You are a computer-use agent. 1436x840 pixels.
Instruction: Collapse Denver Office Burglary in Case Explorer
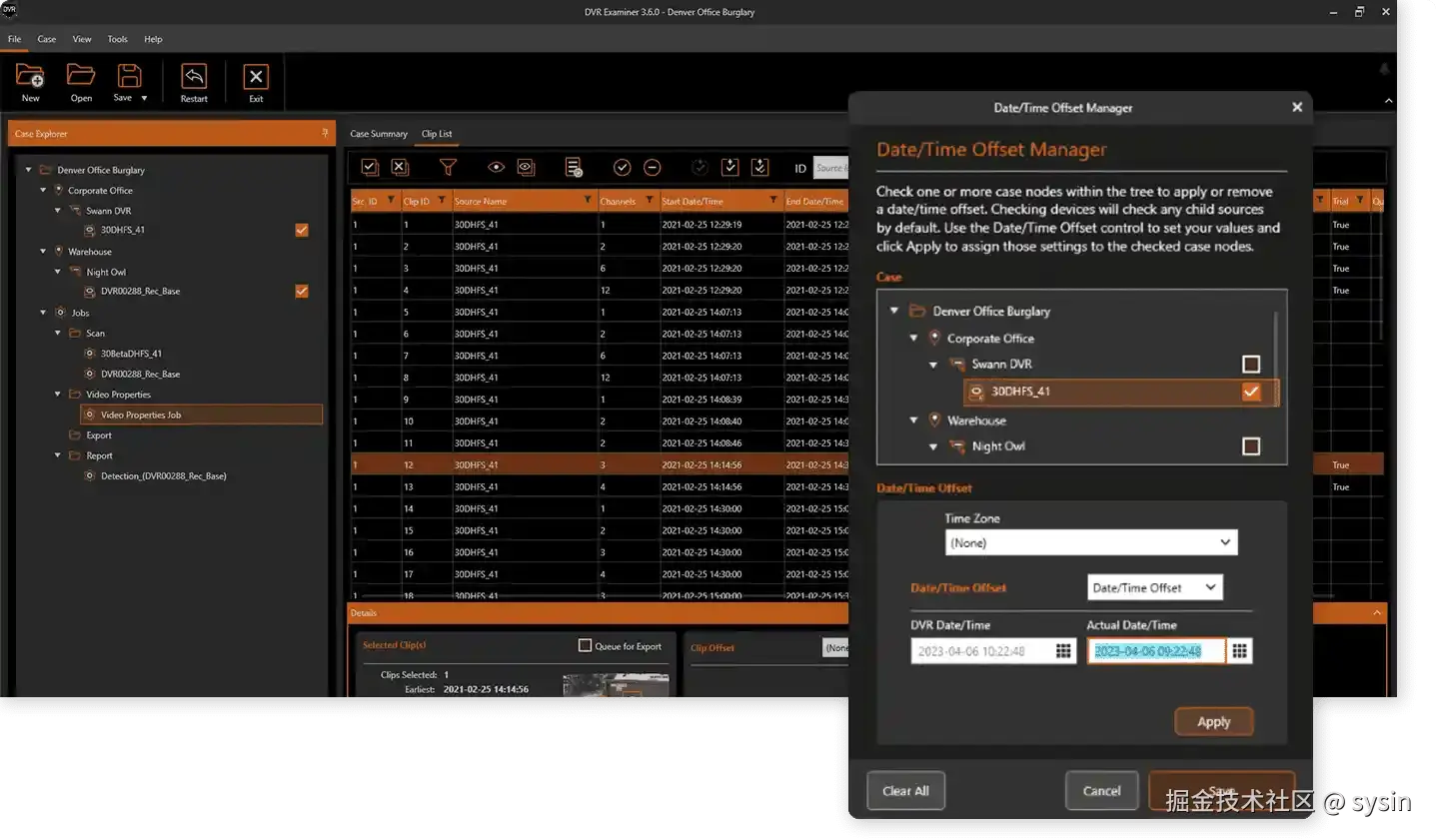[x=29, y=170]
